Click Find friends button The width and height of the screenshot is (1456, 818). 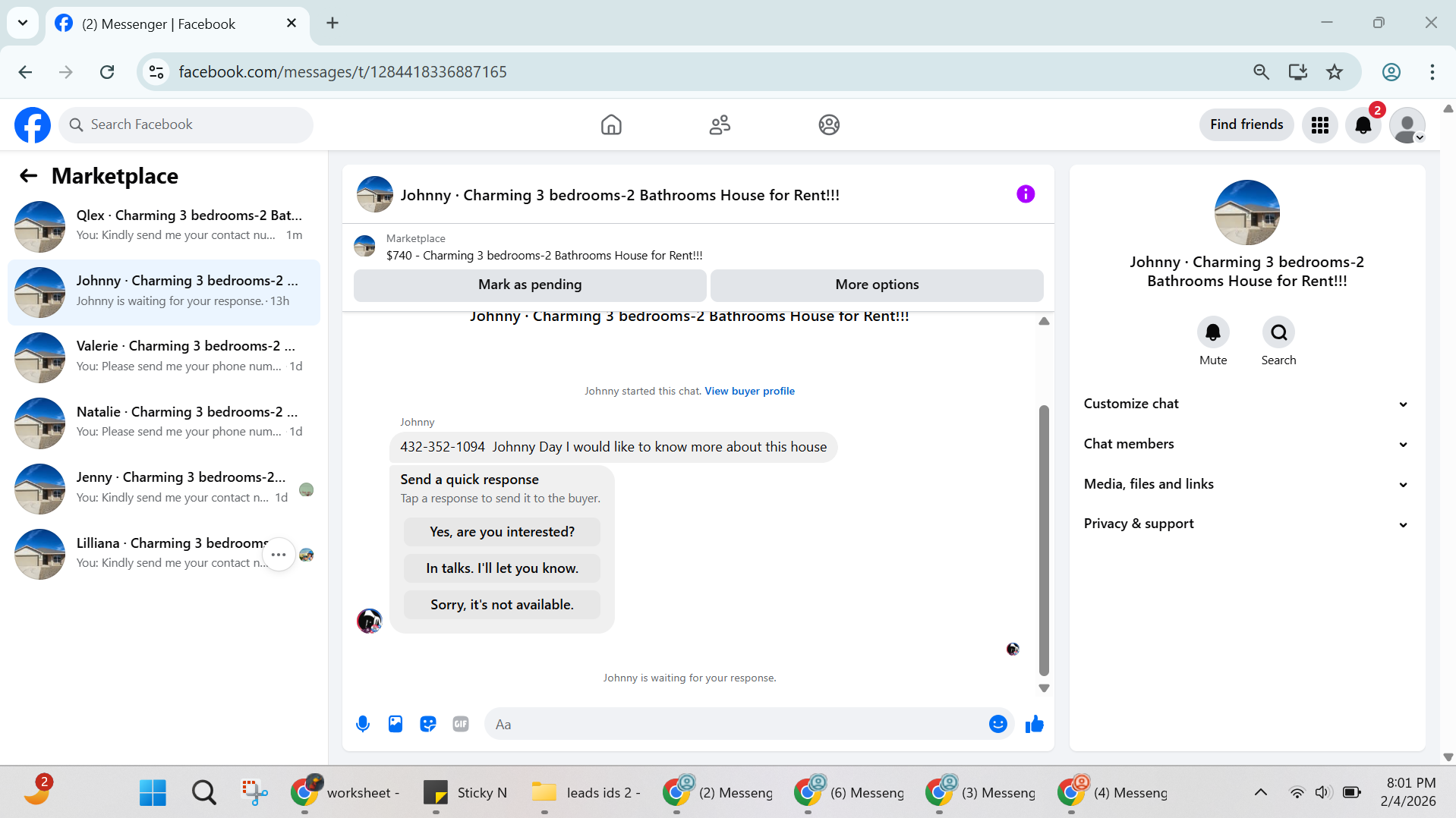1246,124
